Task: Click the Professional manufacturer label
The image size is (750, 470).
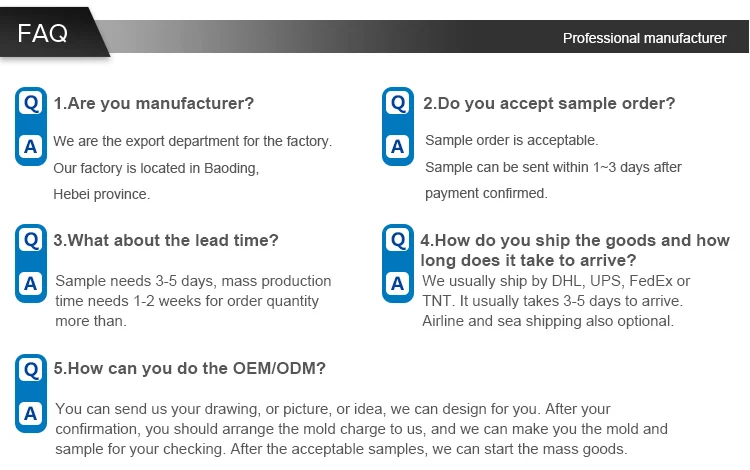Action: click(x=644, y=38)
